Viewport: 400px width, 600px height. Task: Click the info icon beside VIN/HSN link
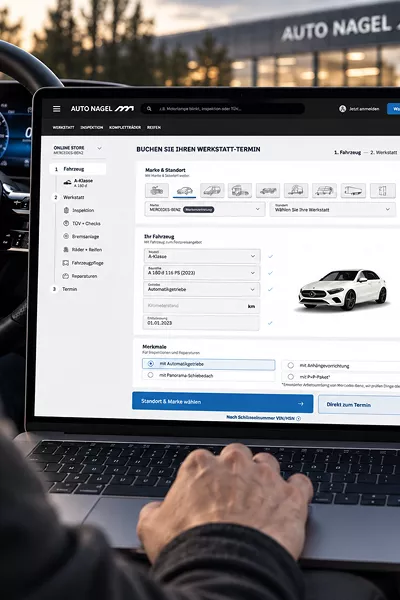click(x=299, y=418)
